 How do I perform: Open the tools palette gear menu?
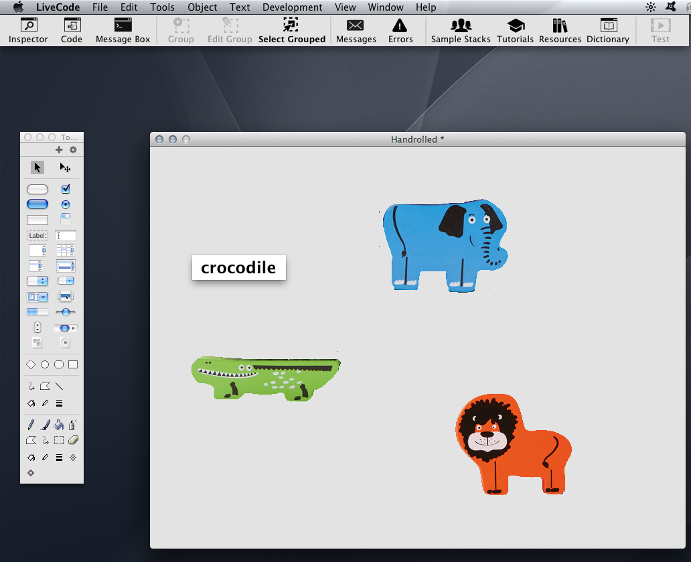[x=73, y=150]
